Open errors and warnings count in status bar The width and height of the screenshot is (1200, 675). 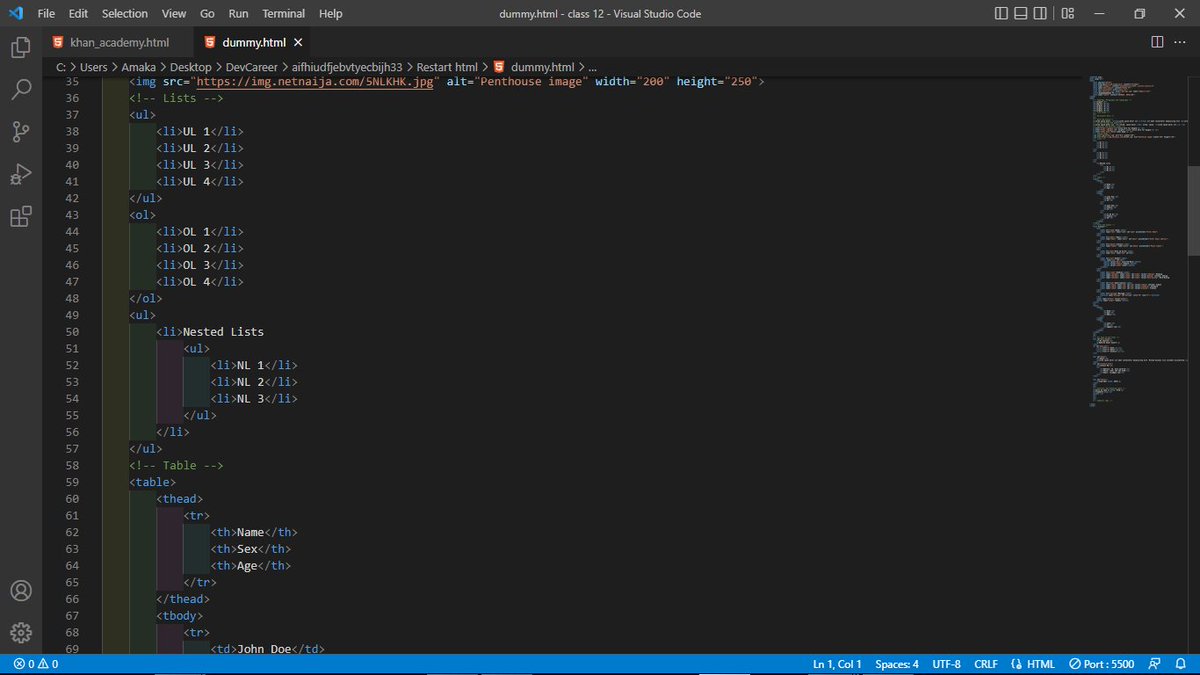coord(36,664)
